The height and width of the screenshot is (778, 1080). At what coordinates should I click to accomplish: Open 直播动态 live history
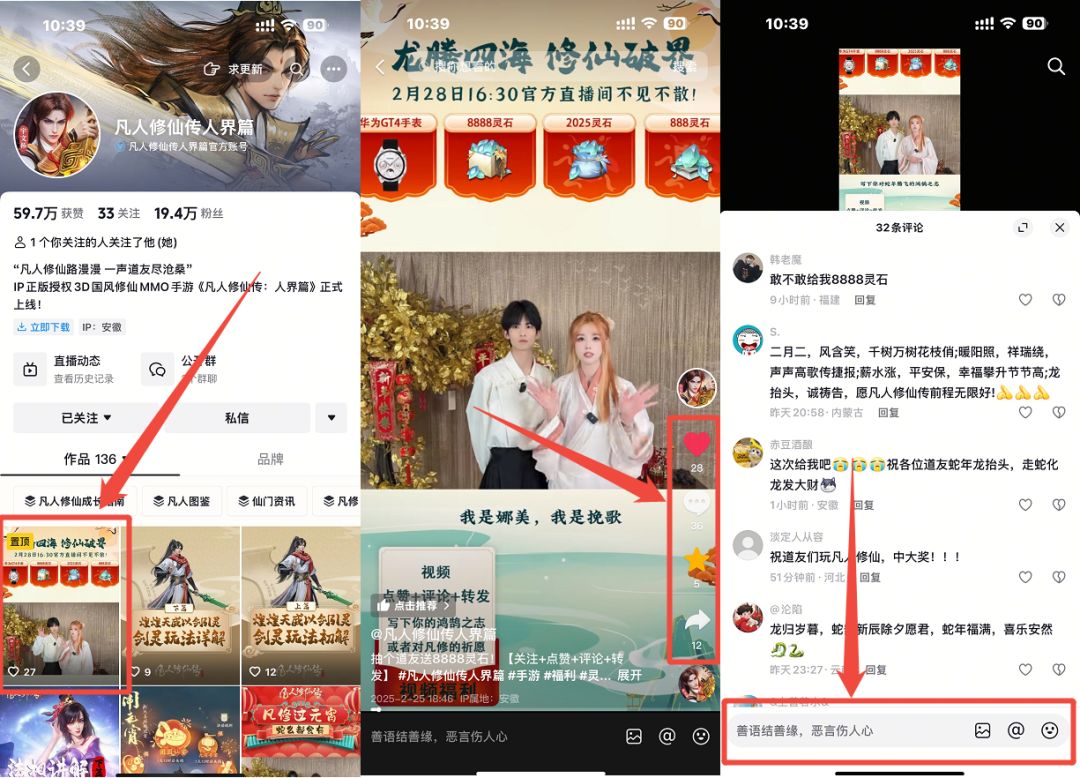(66, 369)
